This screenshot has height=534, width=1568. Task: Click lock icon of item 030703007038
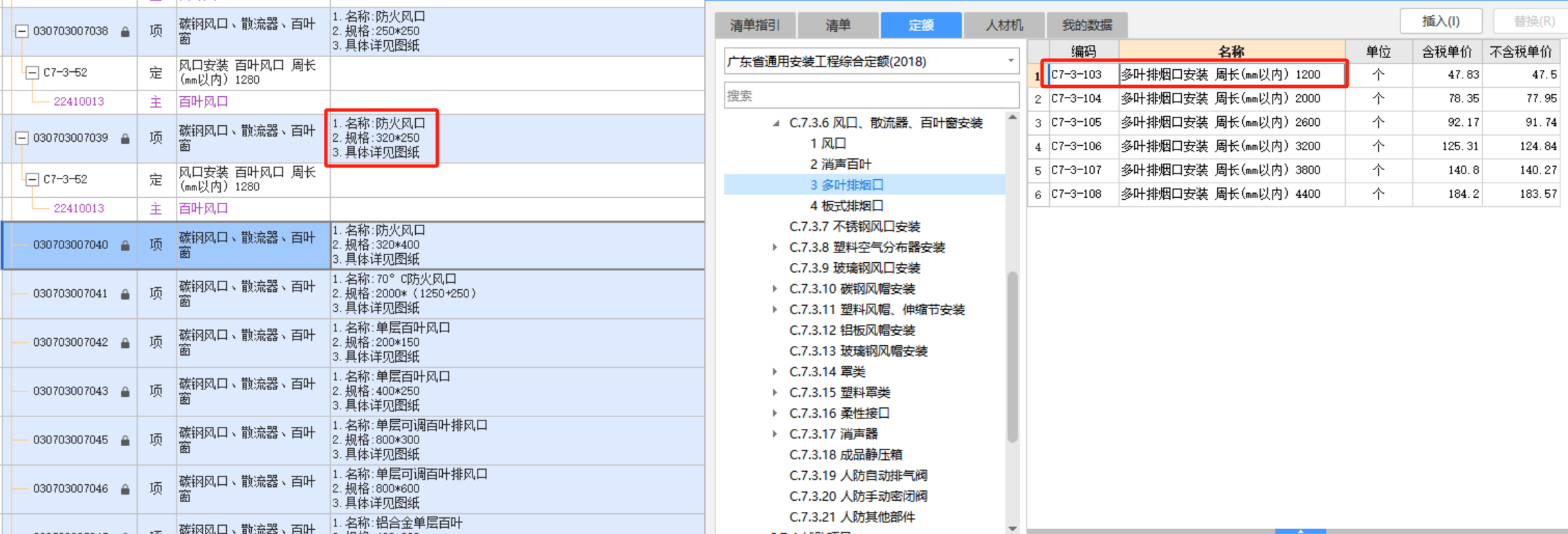point(125,32)
